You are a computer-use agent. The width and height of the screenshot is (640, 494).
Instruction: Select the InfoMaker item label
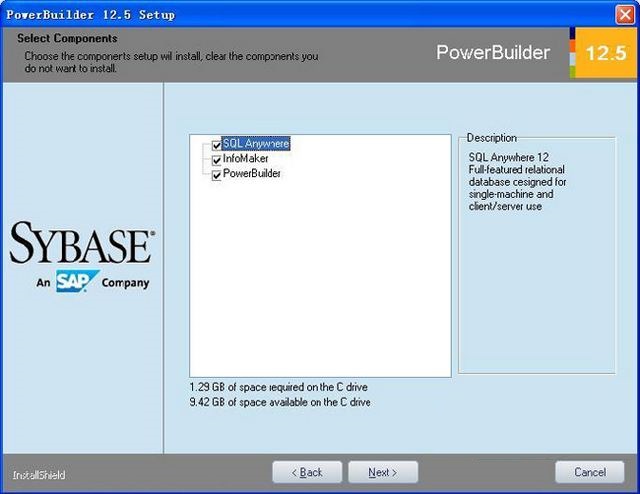point(245,158)
